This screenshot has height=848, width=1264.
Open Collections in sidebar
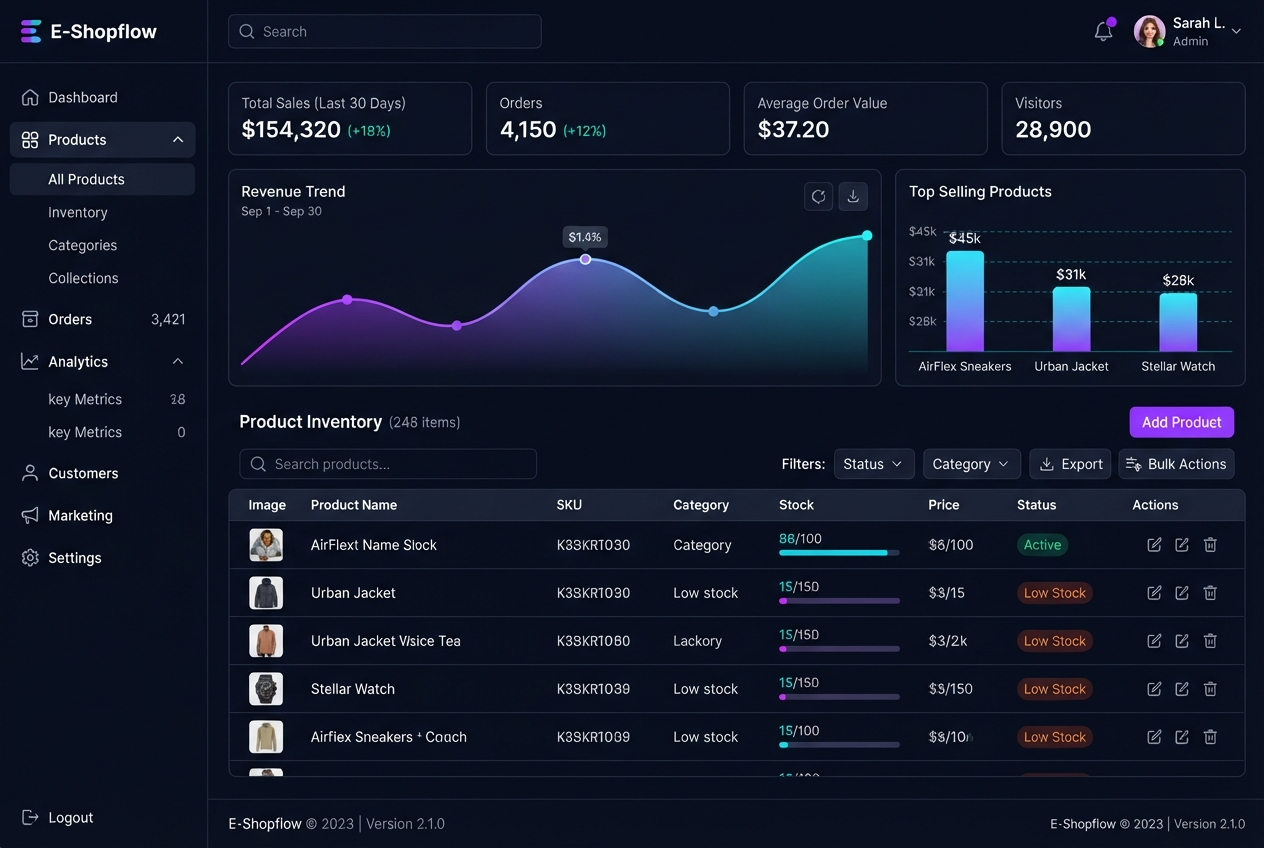(x=83, y=278)
